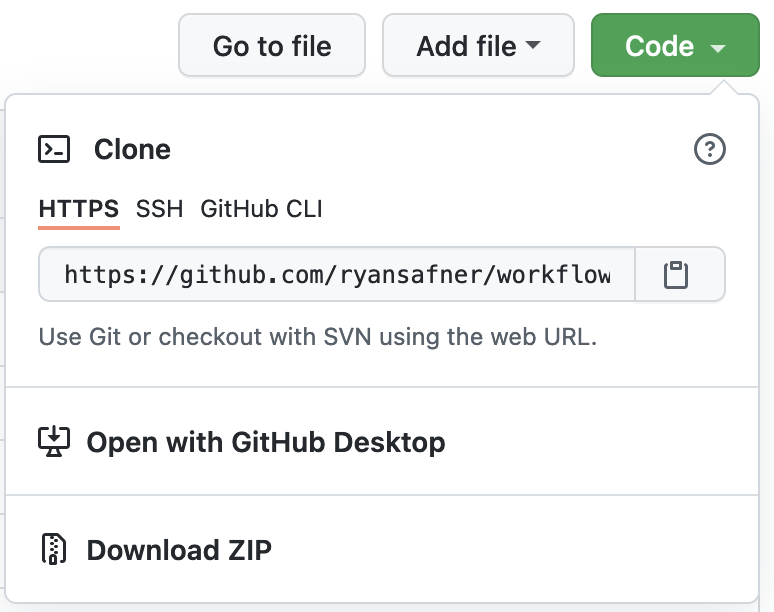Open the Add file dropdown
Viewport: 774px width, 612px height.
[x=478, y=45]
